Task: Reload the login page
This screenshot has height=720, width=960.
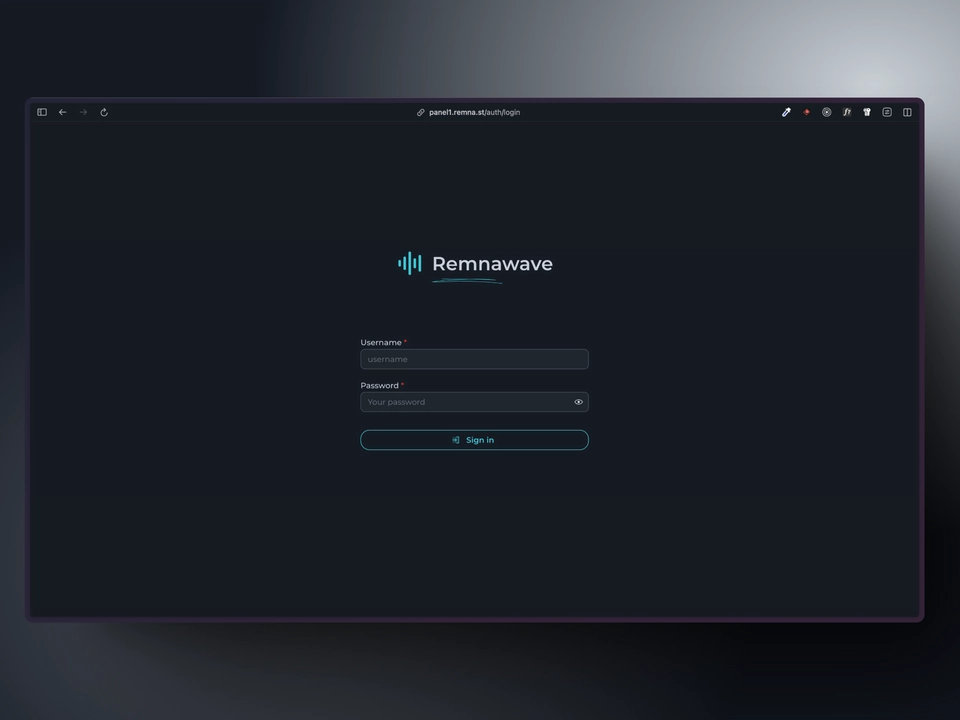Action: pyautogui.click(x=104, y=112)
